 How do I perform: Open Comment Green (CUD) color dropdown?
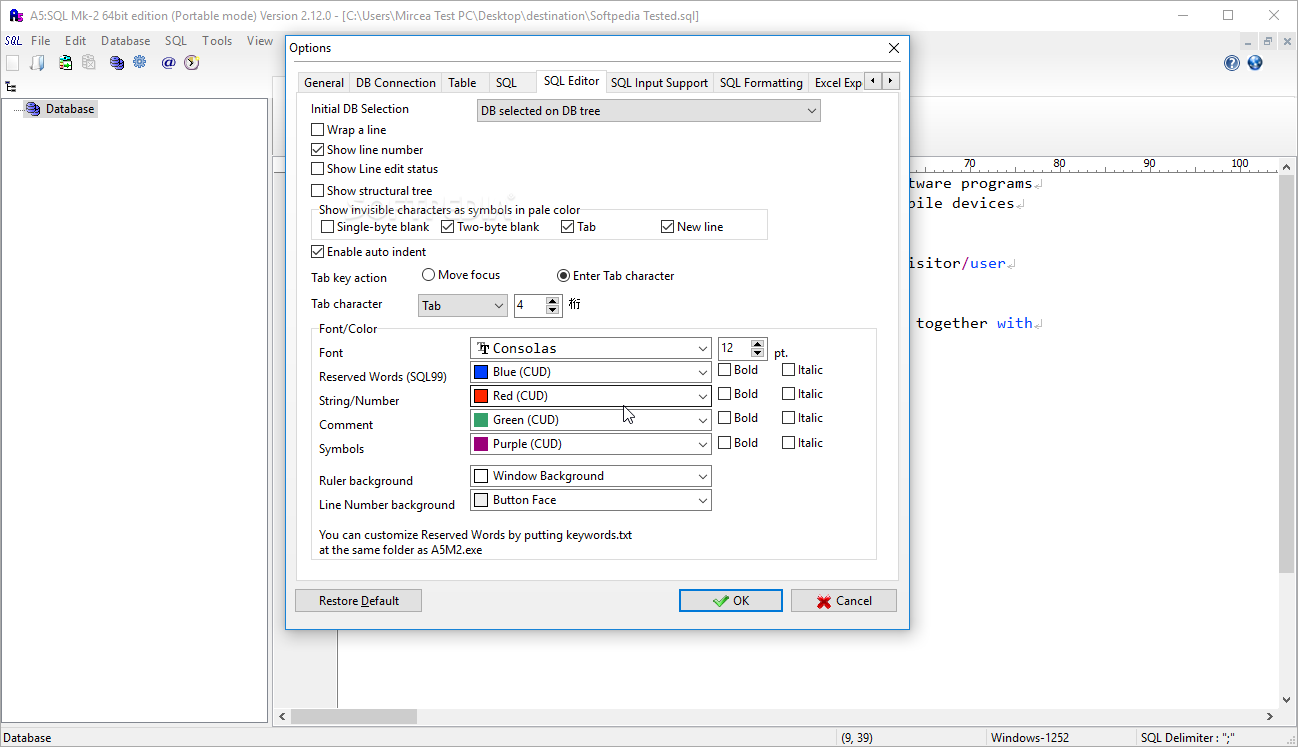click(591, 420)
